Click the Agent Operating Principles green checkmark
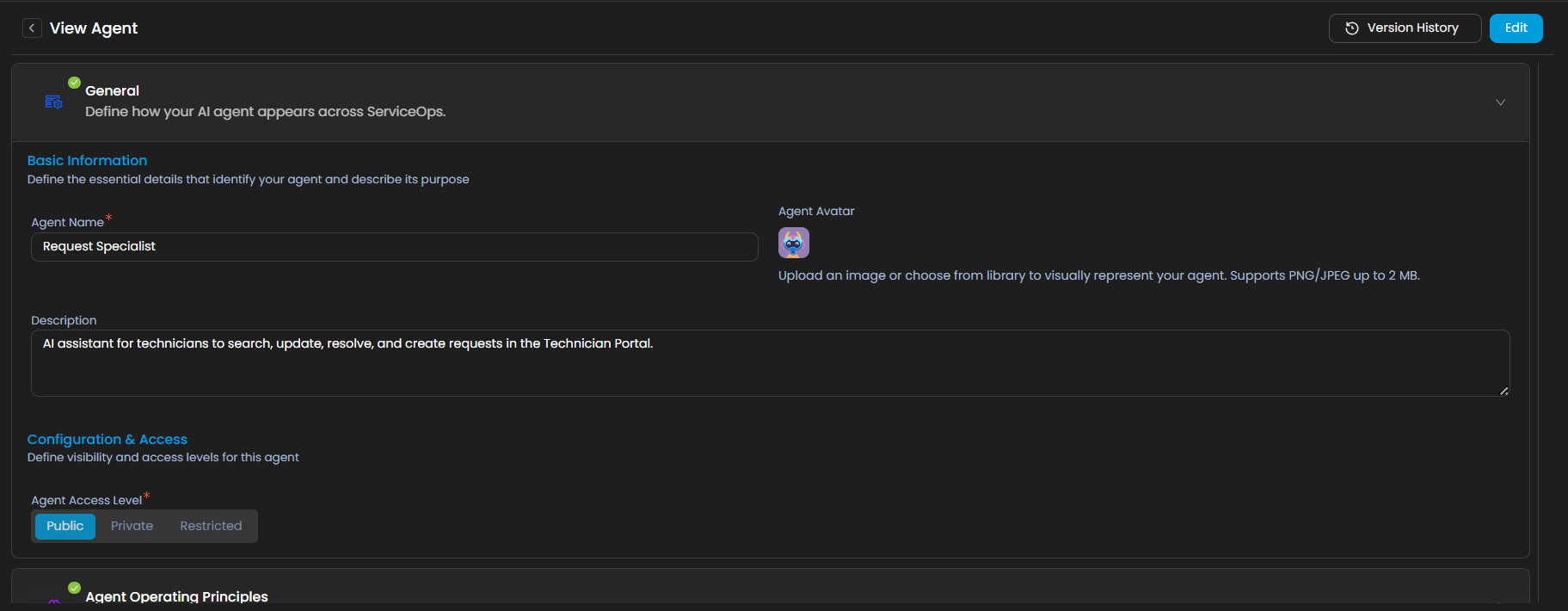This screenshot has width=1568, height=611. coord(75,588)
